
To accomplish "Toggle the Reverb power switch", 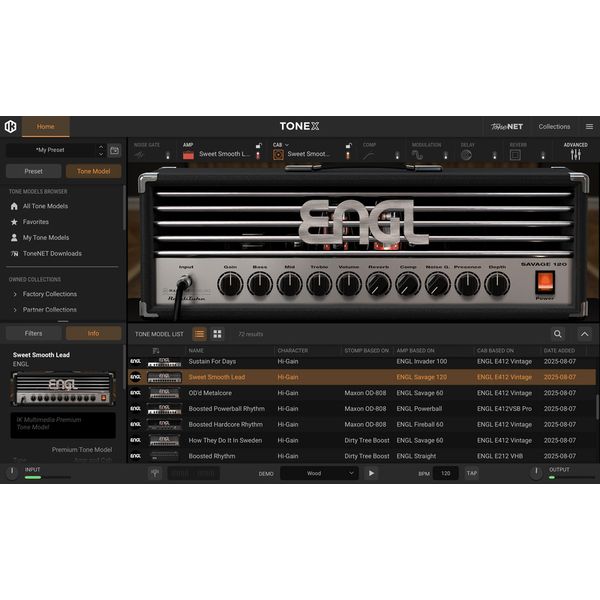I will pos(543,155).
